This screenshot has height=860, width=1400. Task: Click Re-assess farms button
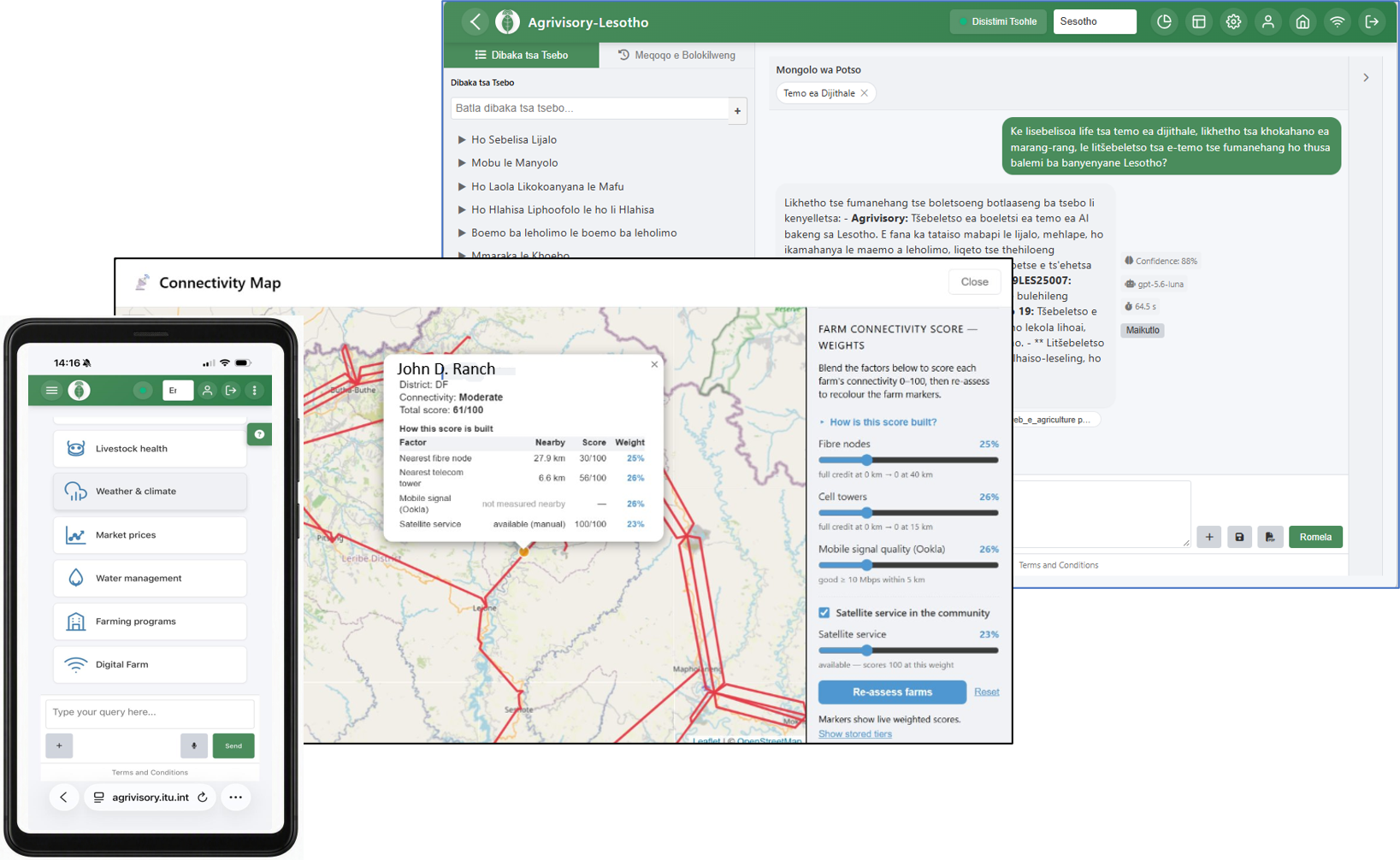892,692
